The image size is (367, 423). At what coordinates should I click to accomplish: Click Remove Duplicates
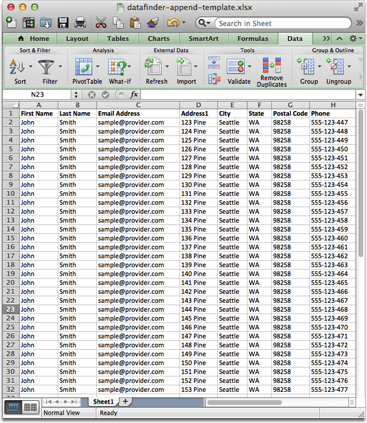click(x=272, y=72)
